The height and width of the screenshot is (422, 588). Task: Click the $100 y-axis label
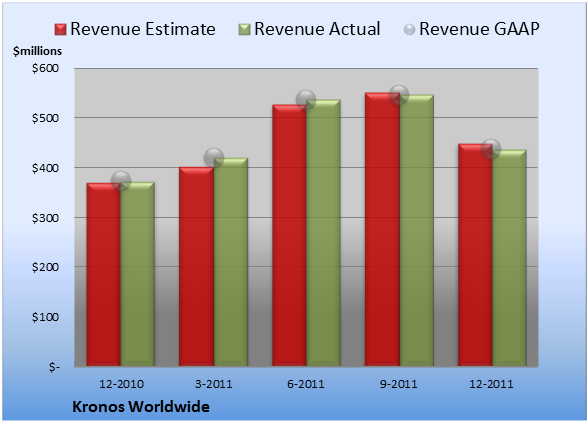[x=45, y=317]
